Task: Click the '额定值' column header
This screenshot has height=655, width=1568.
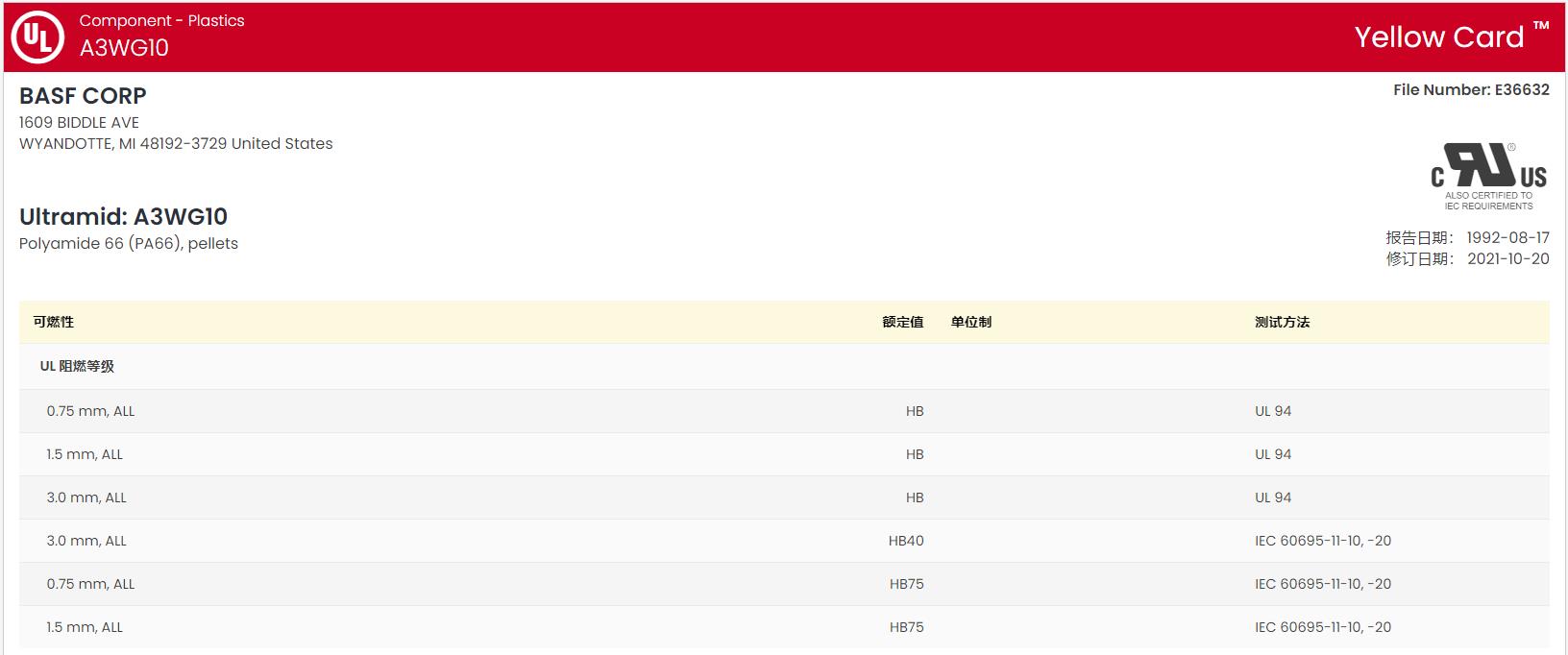Action: 903,322
